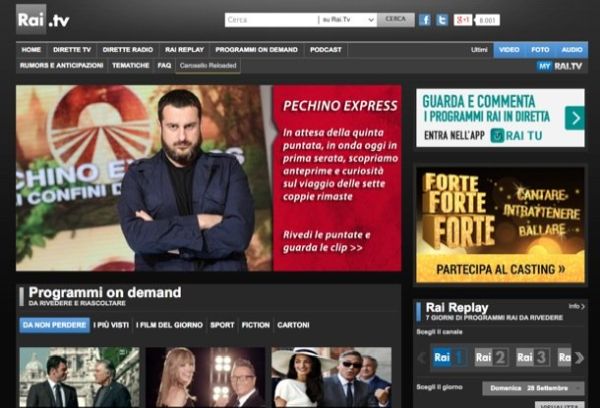Open the Forte Forte Forte casting banner
600x408 pixels.
(x=500, y=225)
